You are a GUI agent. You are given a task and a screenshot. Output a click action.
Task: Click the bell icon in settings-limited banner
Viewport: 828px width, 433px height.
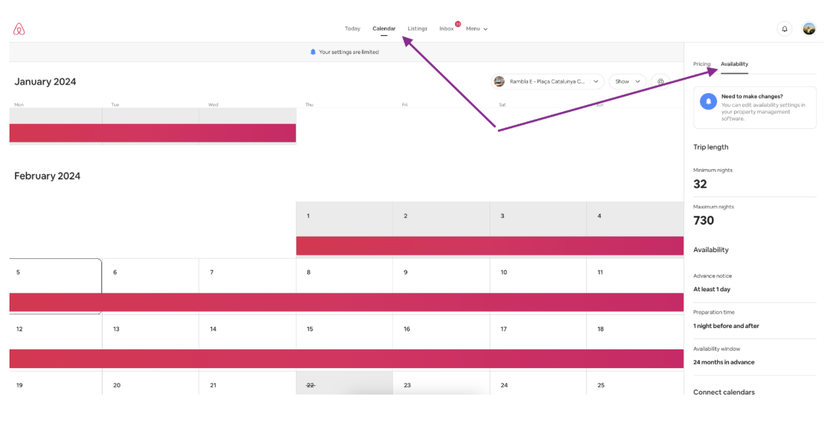313,52
